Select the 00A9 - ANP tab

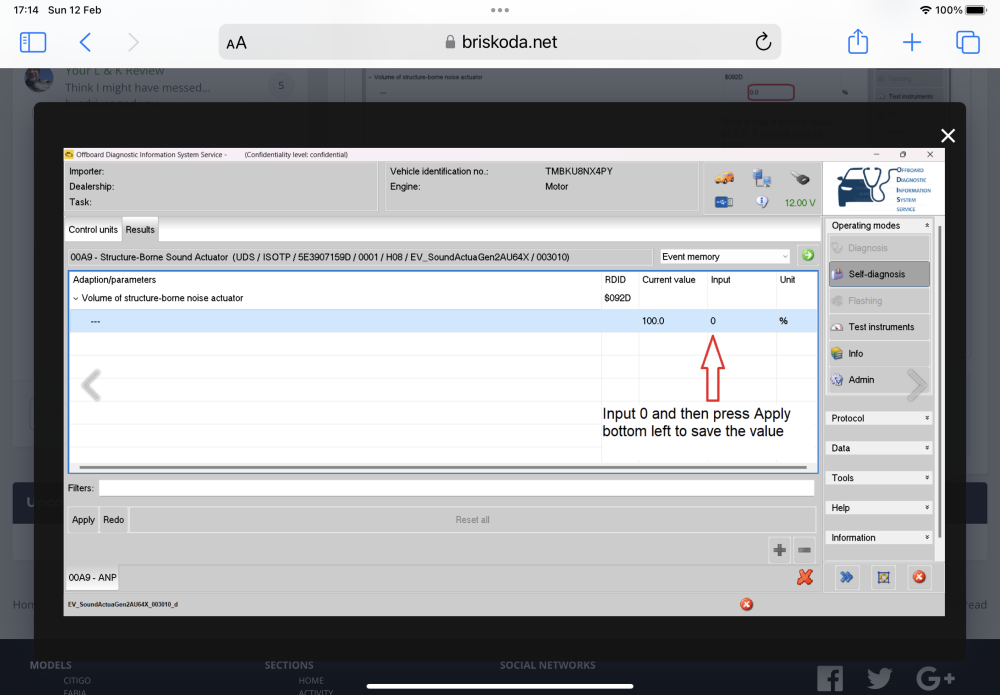tap(92, 578)
